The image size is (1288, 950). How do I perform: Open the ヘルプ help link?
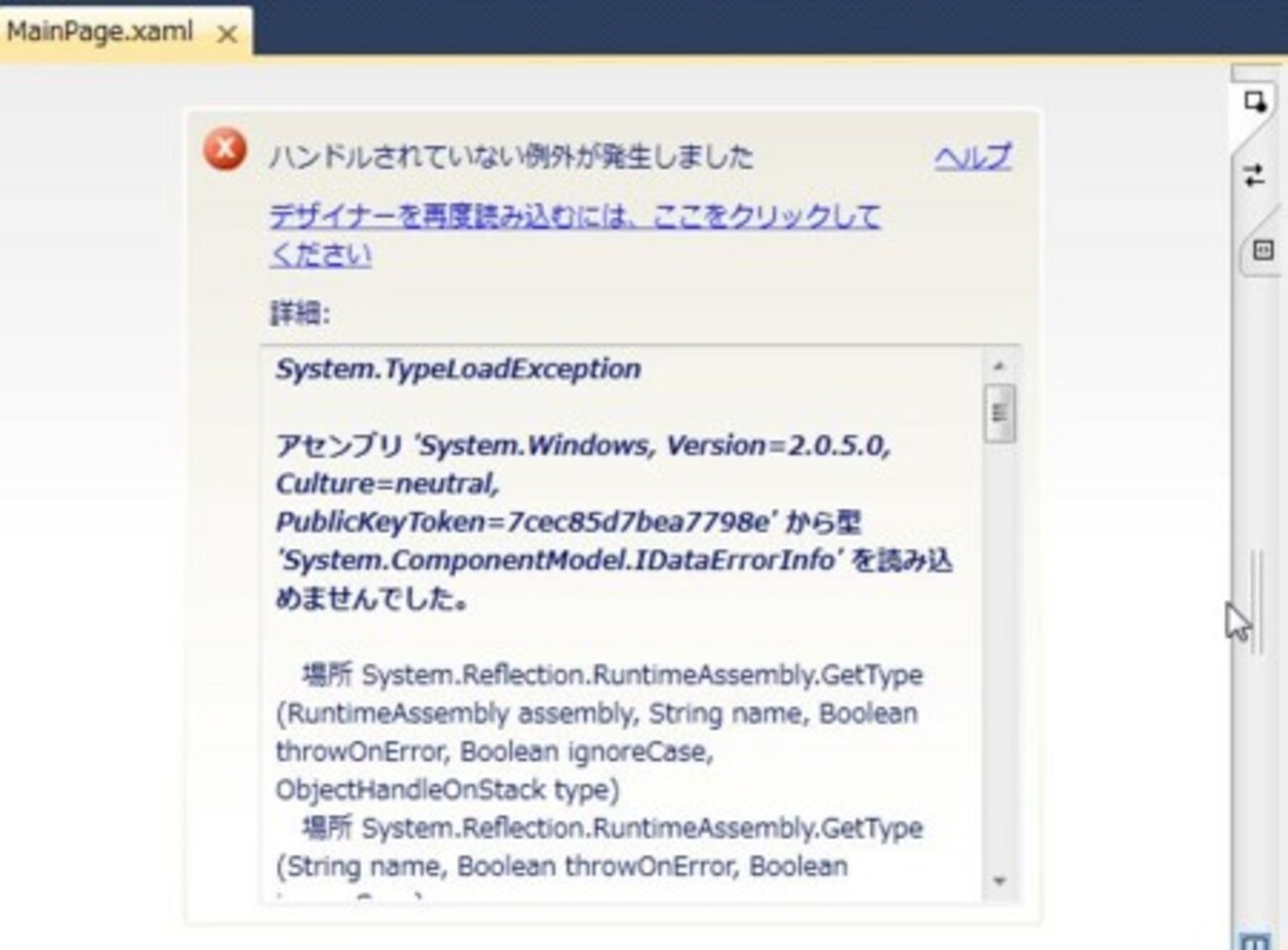click(x=973, y=157)
